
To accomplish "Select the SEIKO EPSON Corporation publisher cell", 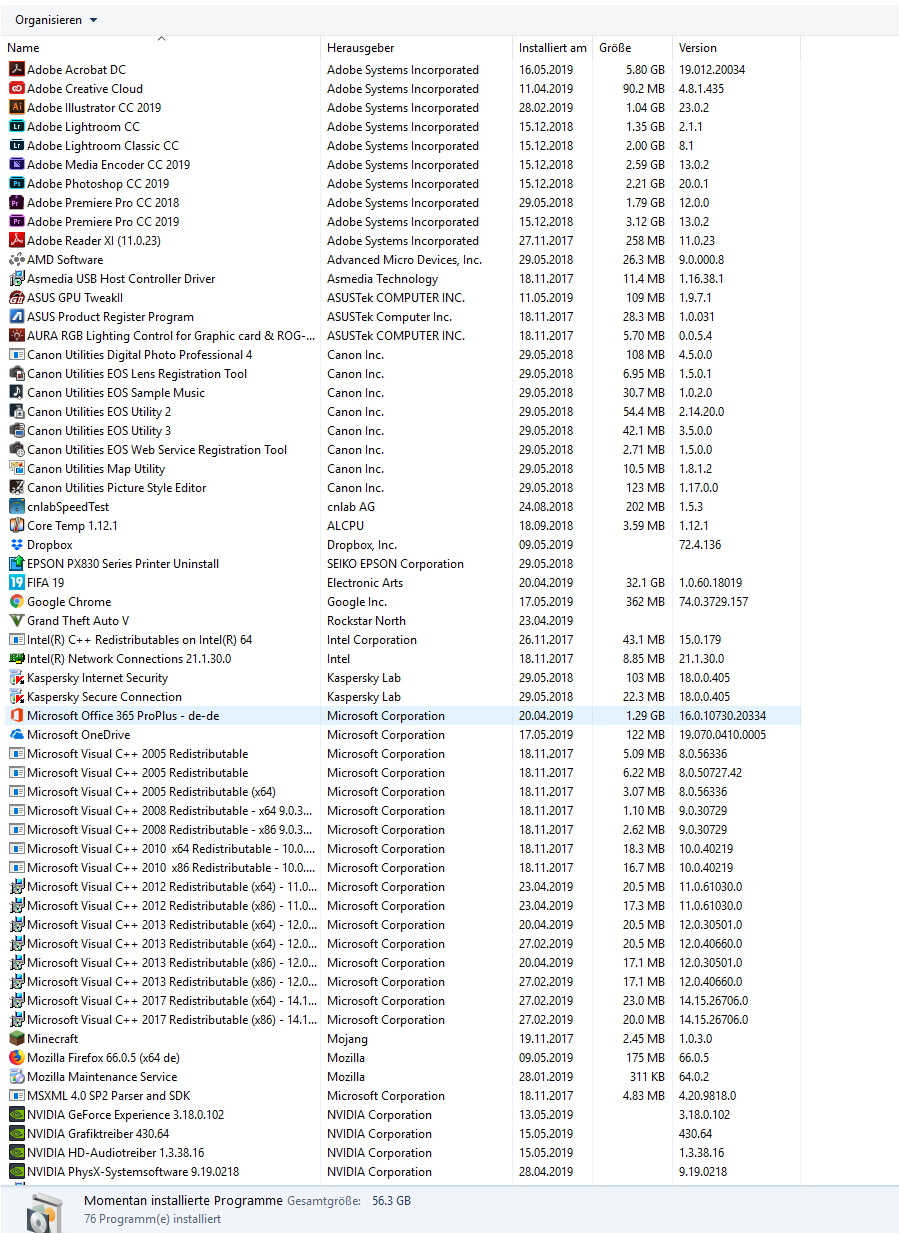I will point(395,564).
